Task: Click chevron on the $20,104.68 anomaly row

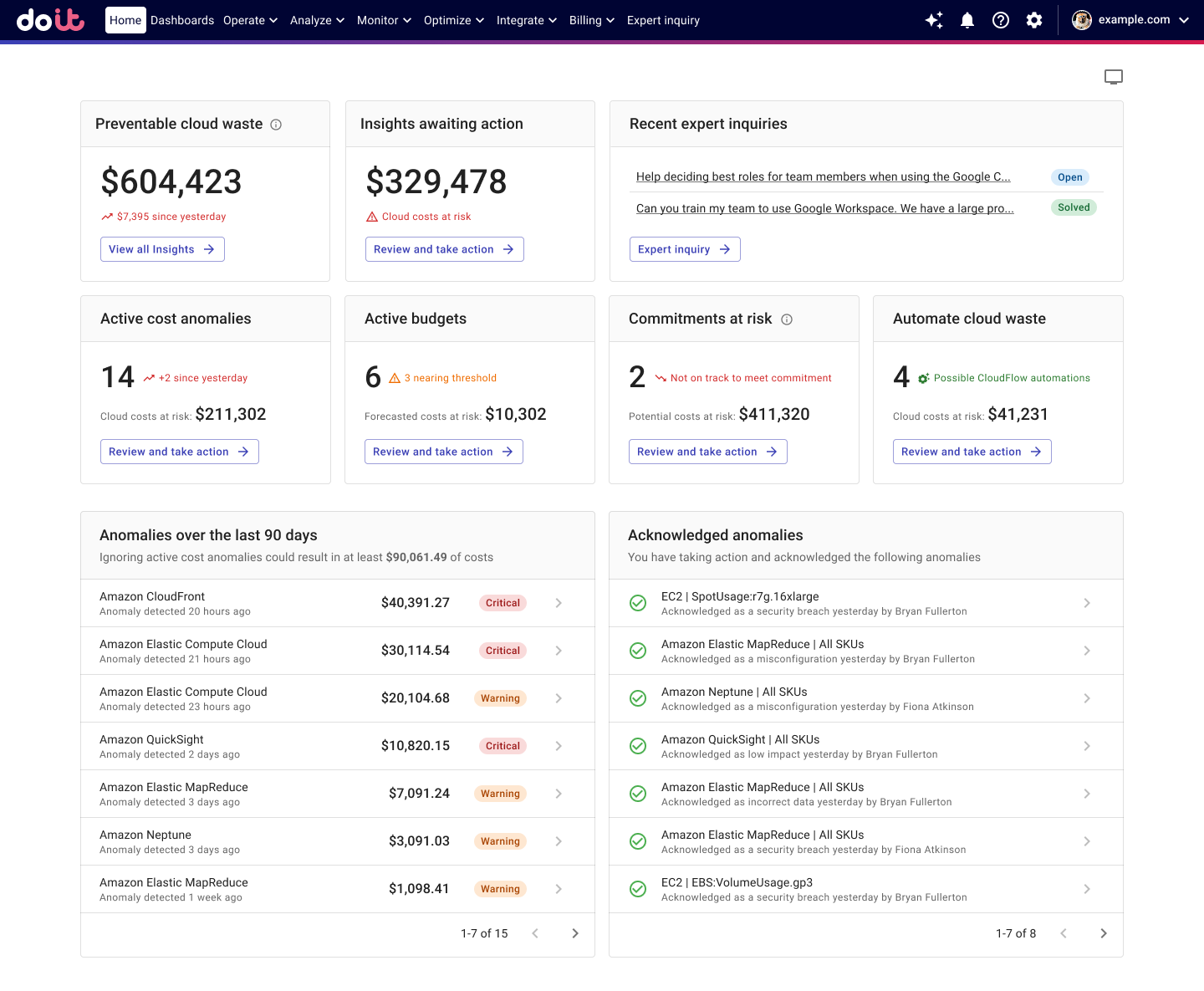Action: point(559,698)
